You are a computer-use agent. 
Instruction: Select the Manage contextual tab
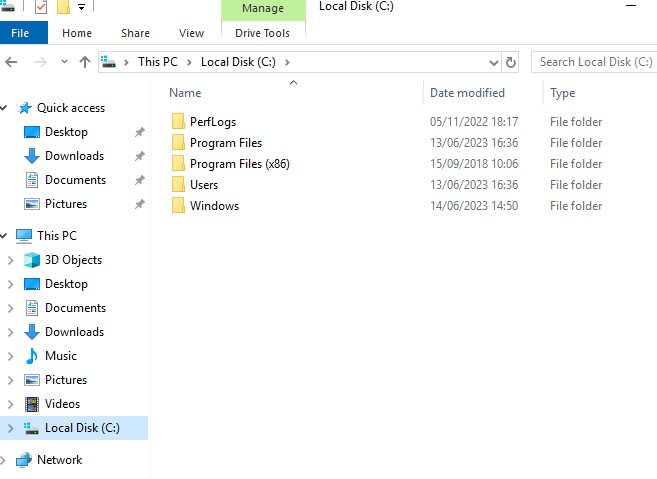tap(263, 8)
